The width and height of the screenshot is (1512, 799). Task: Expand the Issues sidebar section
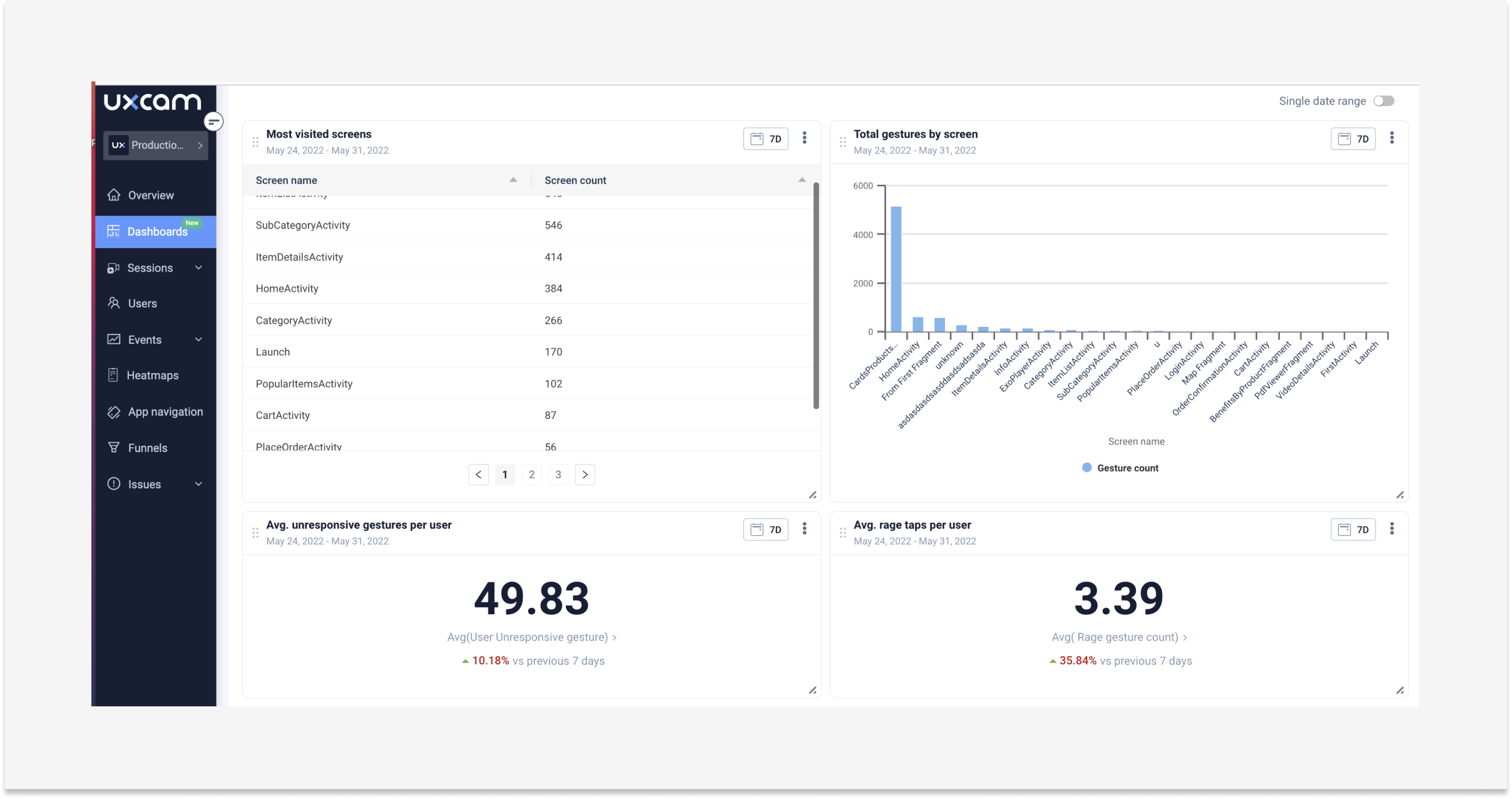click(x=198, y=484)
